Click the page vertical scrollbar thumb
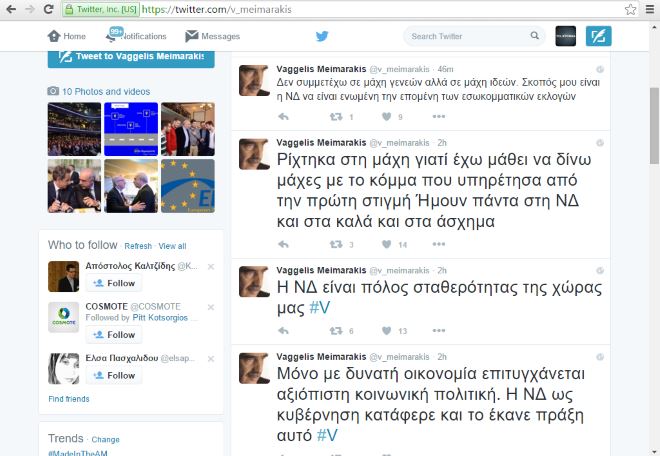 (655, 125)
